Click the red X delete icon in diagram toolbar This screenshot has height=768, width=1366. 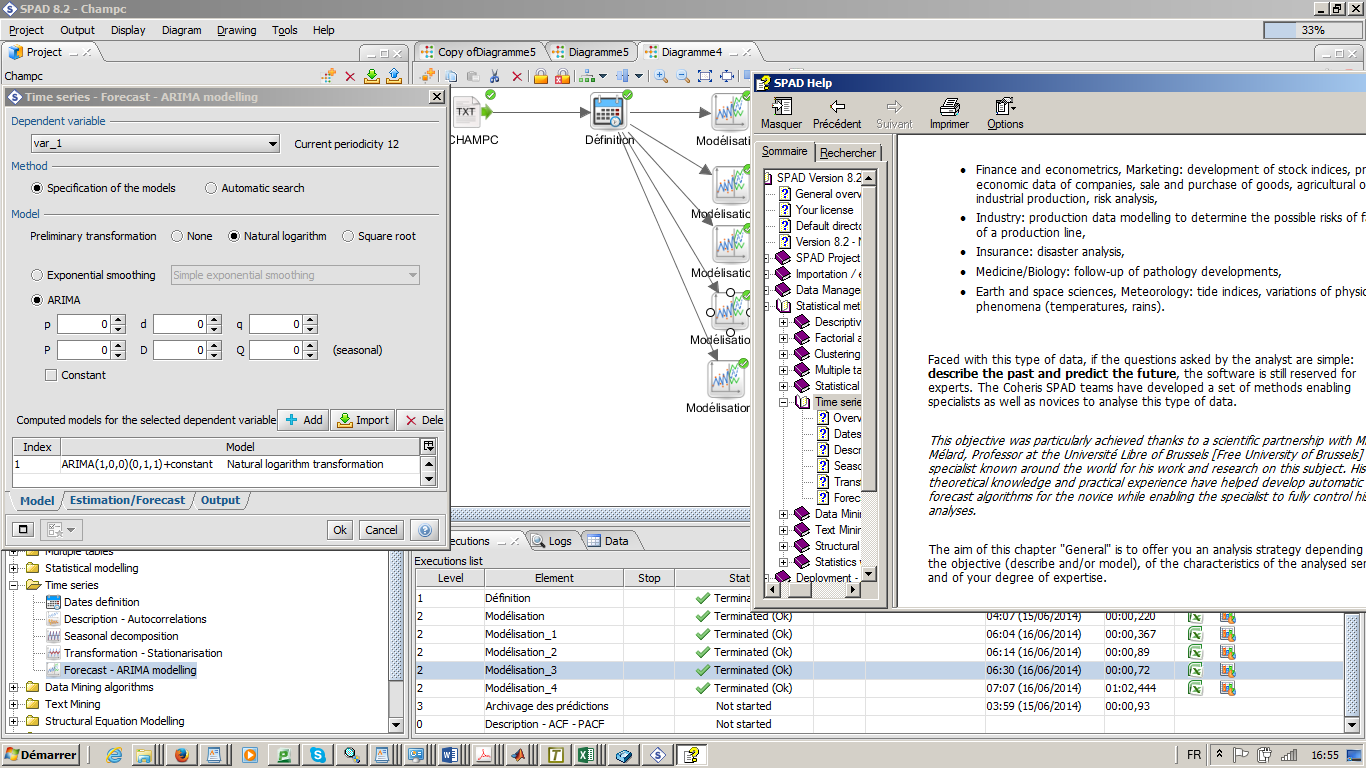coord(517,76)
